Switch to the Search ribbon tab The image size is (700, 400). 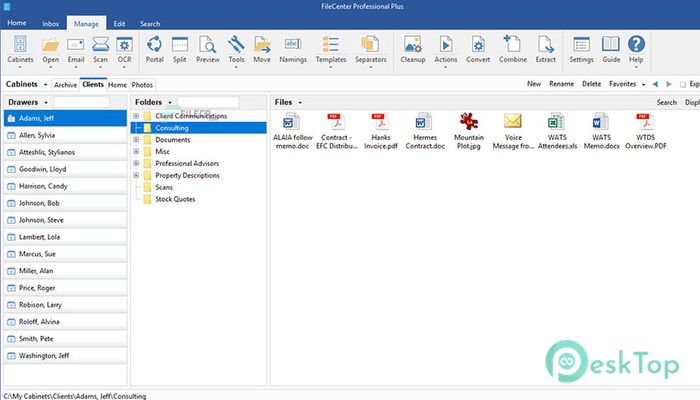(x=150, y=24)
